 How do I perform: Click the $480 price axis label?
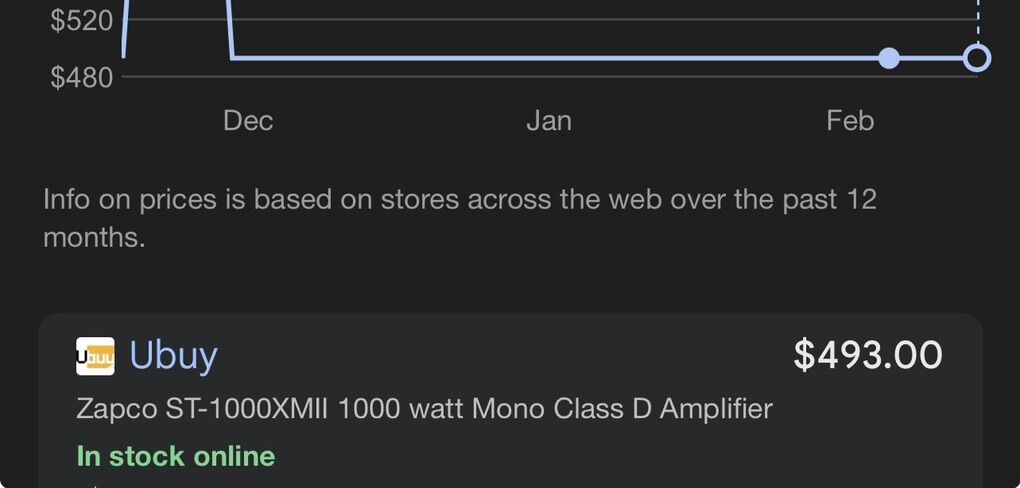click(81, 77)
